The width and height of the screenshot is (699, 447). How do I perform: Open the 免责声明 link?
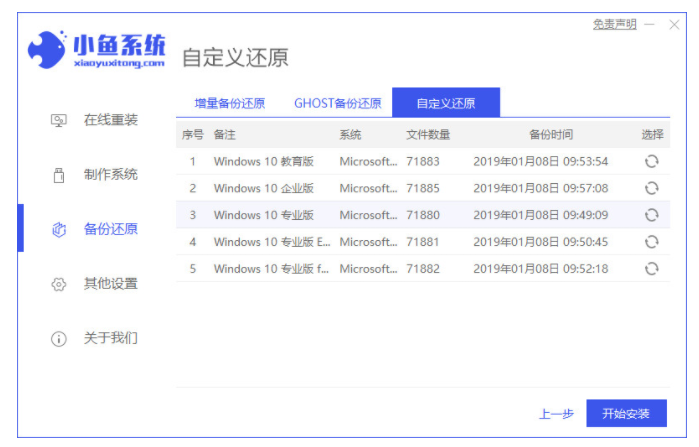point(614,24)
